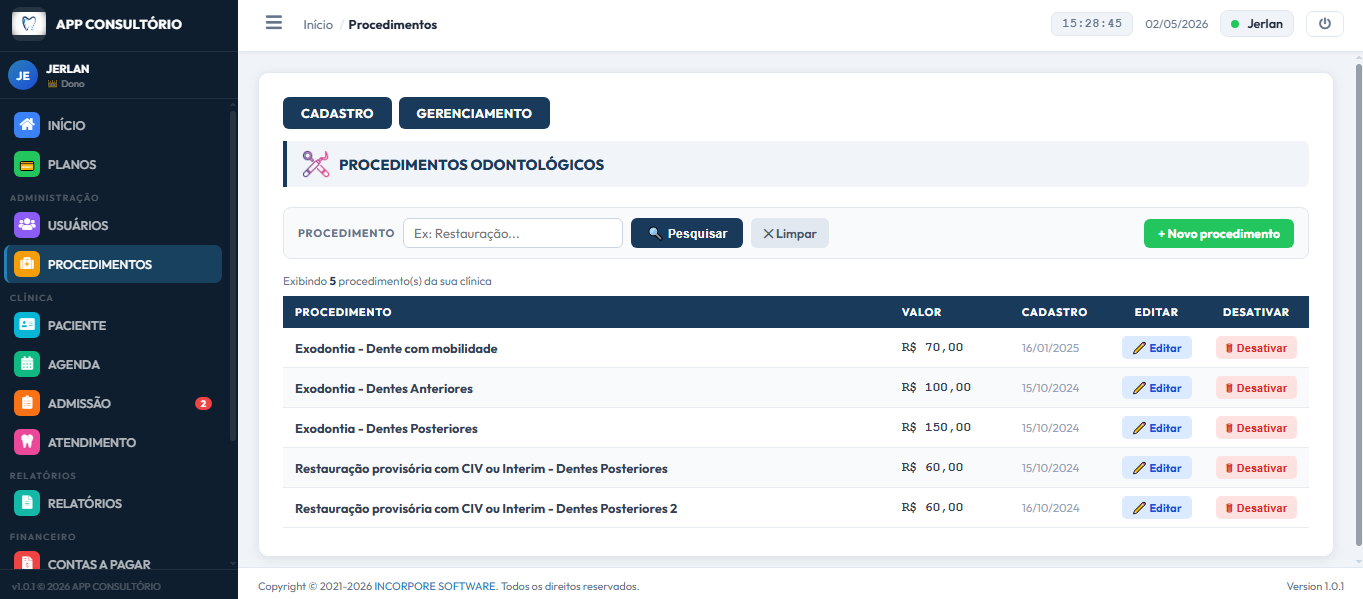Deactivate Exodontia - Dentes Anteriores
This screenshot has width=1363, height=599.
(1256, 388)
